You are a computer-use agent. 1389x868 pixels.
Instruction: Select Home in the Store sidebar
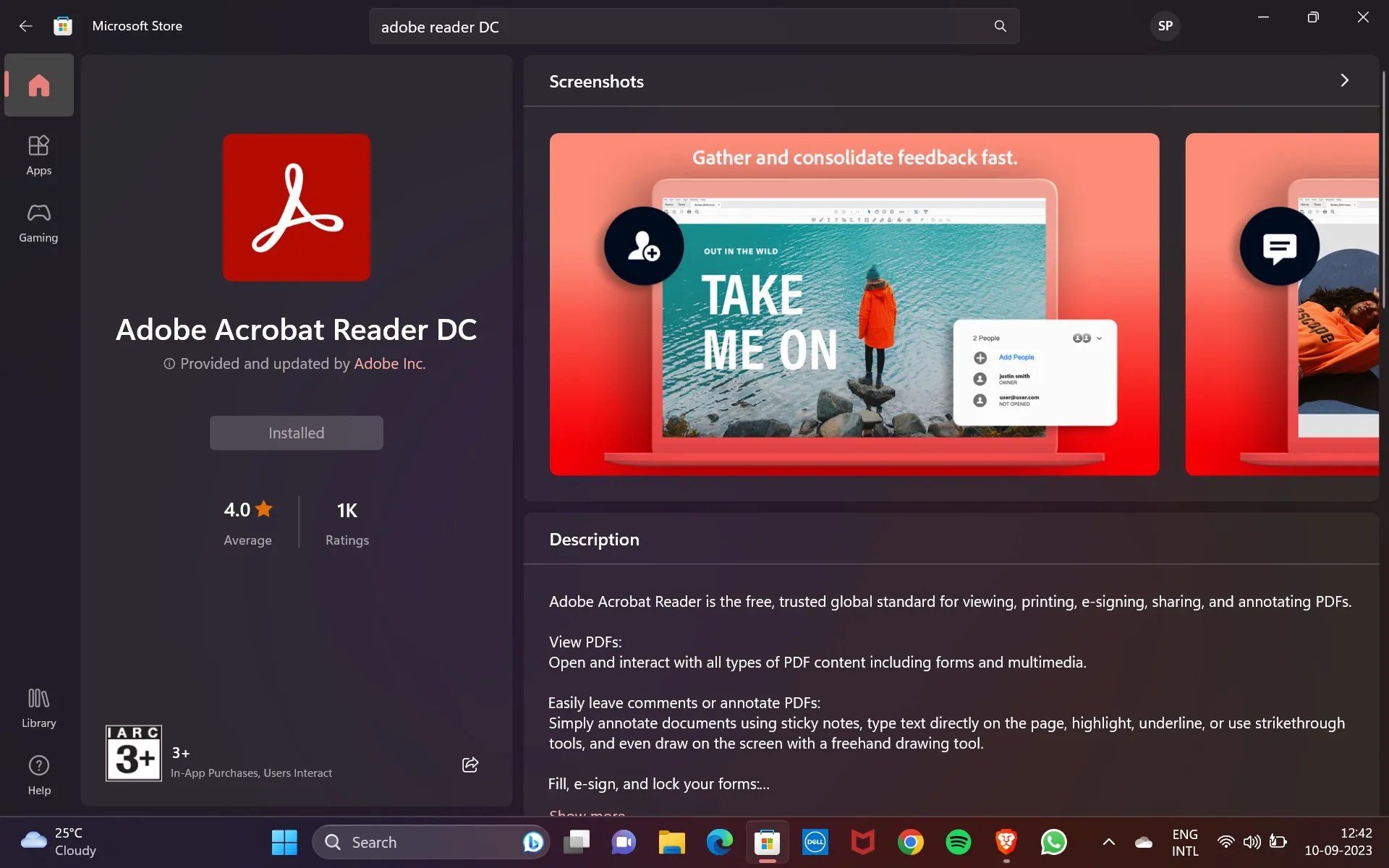click(x=38, y=85)
